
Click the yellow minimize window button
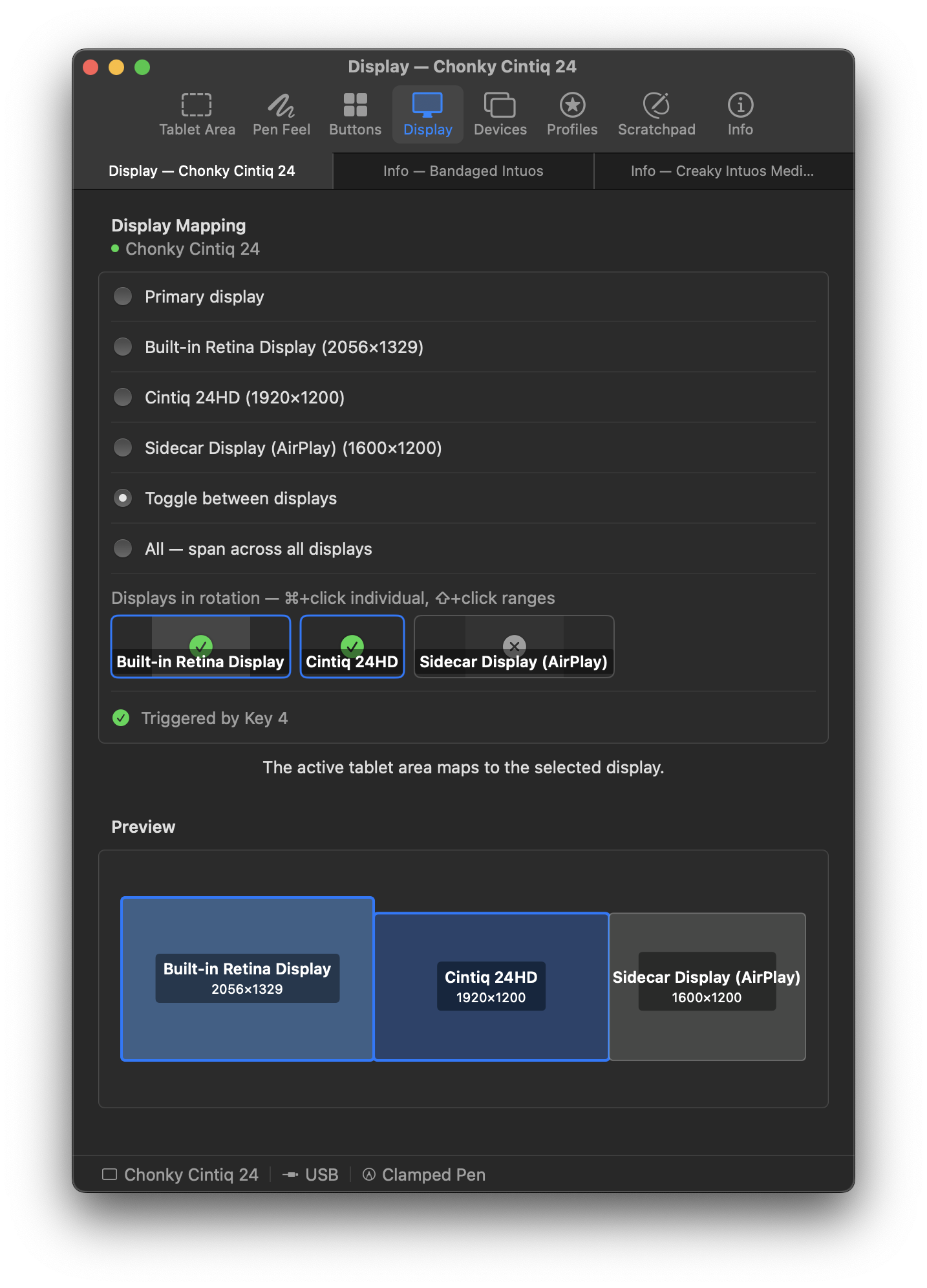pyautogui.click(x=116, y=67)
